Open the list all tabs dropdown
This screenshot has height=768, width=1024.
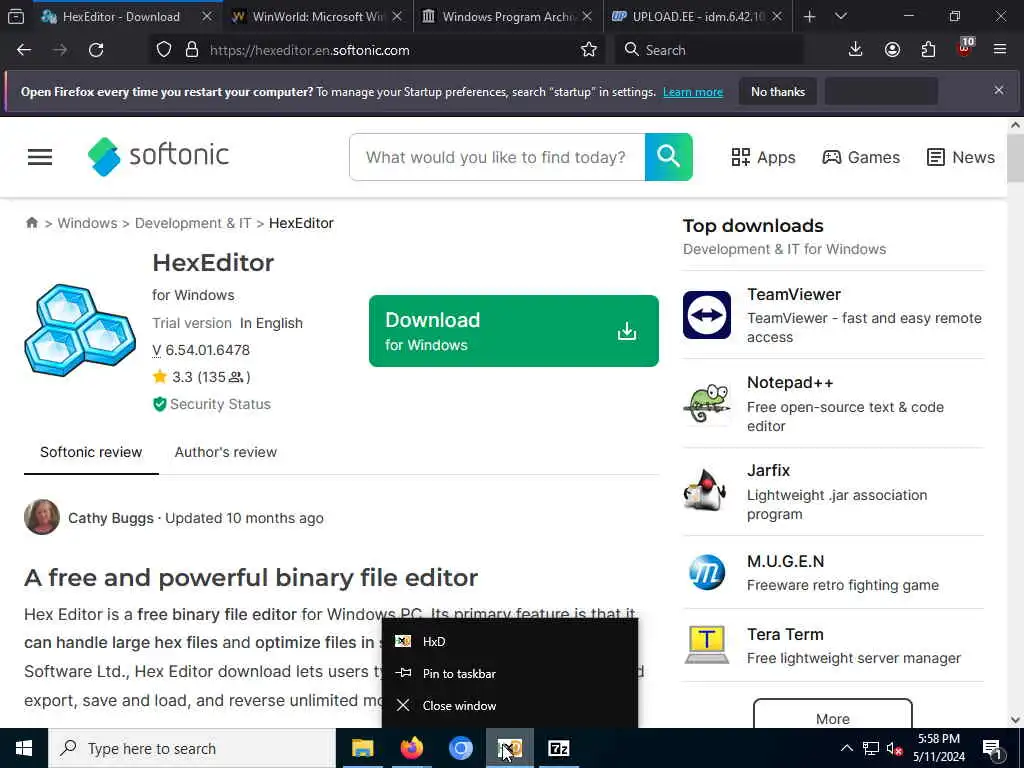[840, 16]
